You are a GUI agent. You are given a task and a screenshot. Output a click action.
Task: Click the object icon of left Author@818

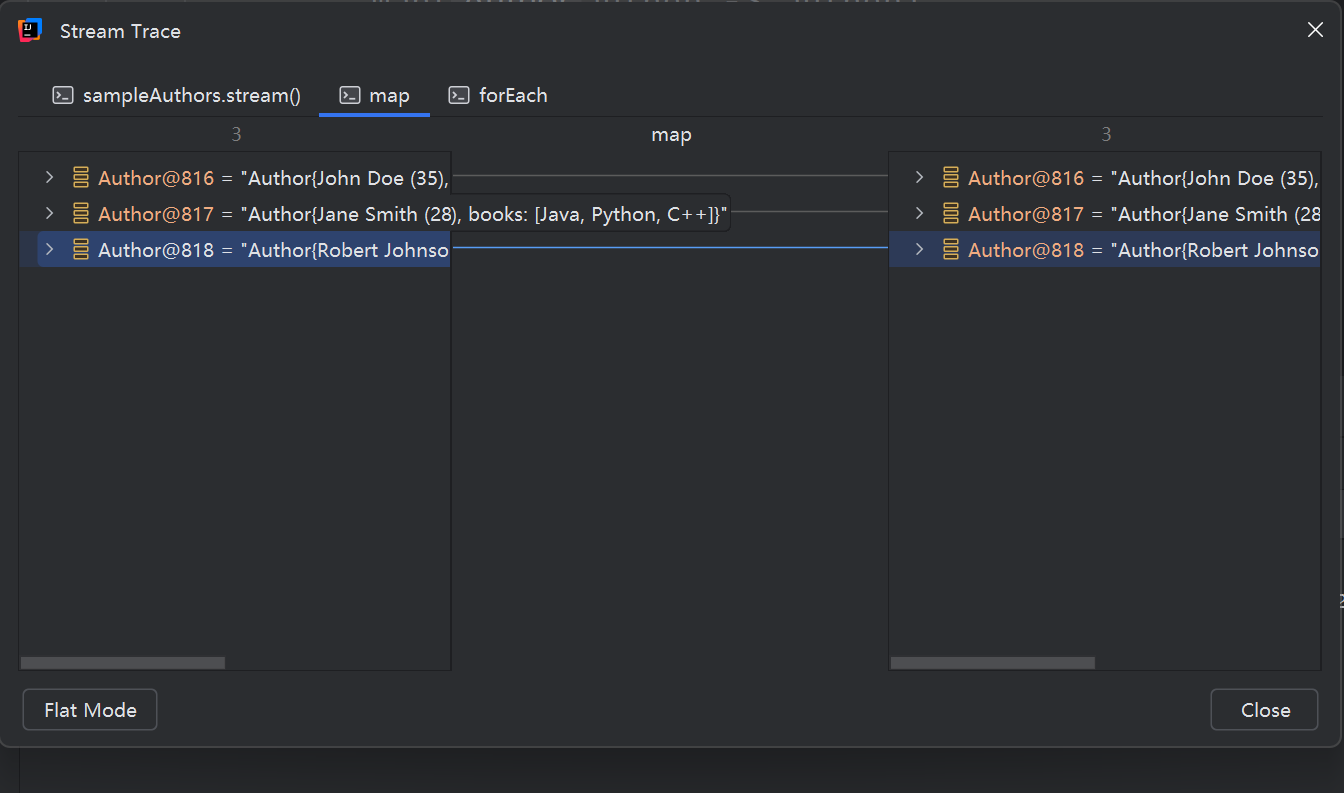(x=81, y=250)
